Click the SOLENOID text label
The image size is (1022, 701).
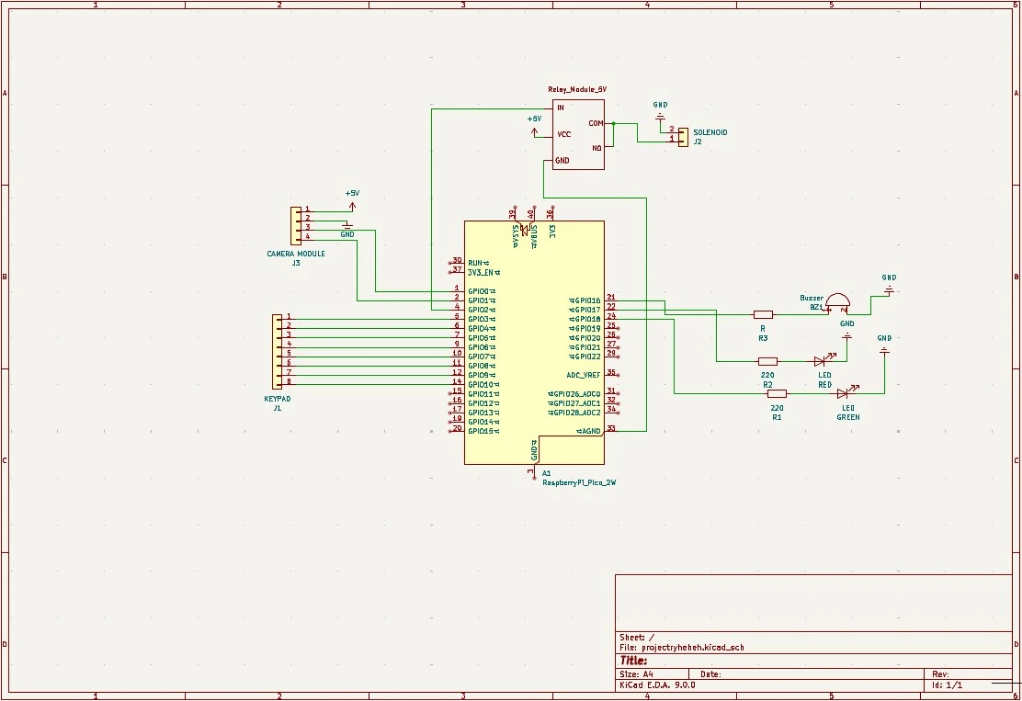pyautogui.click(x=710, y=132)
